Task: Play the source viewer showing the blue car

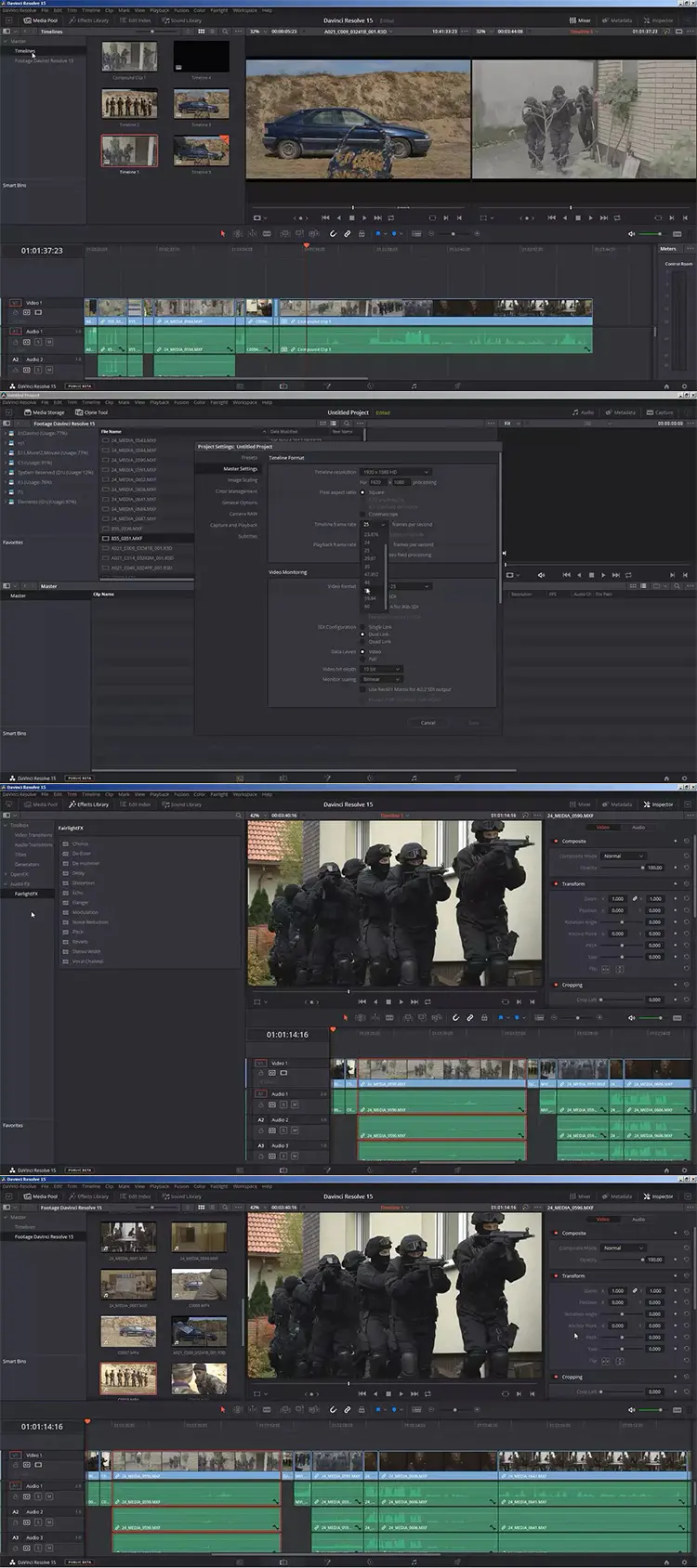Action: [364, 217]
